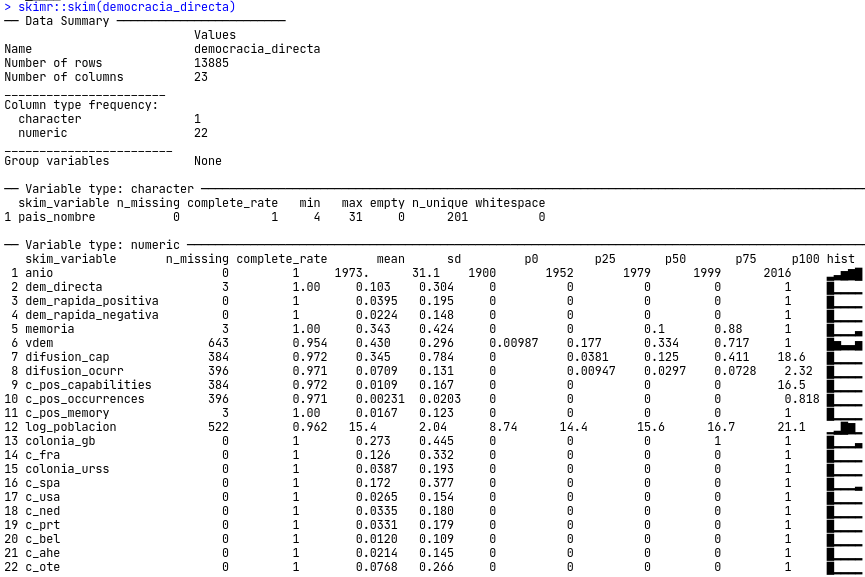Click the dem_directa histogram sparkline
865x577 pixels.
[844, 287]
